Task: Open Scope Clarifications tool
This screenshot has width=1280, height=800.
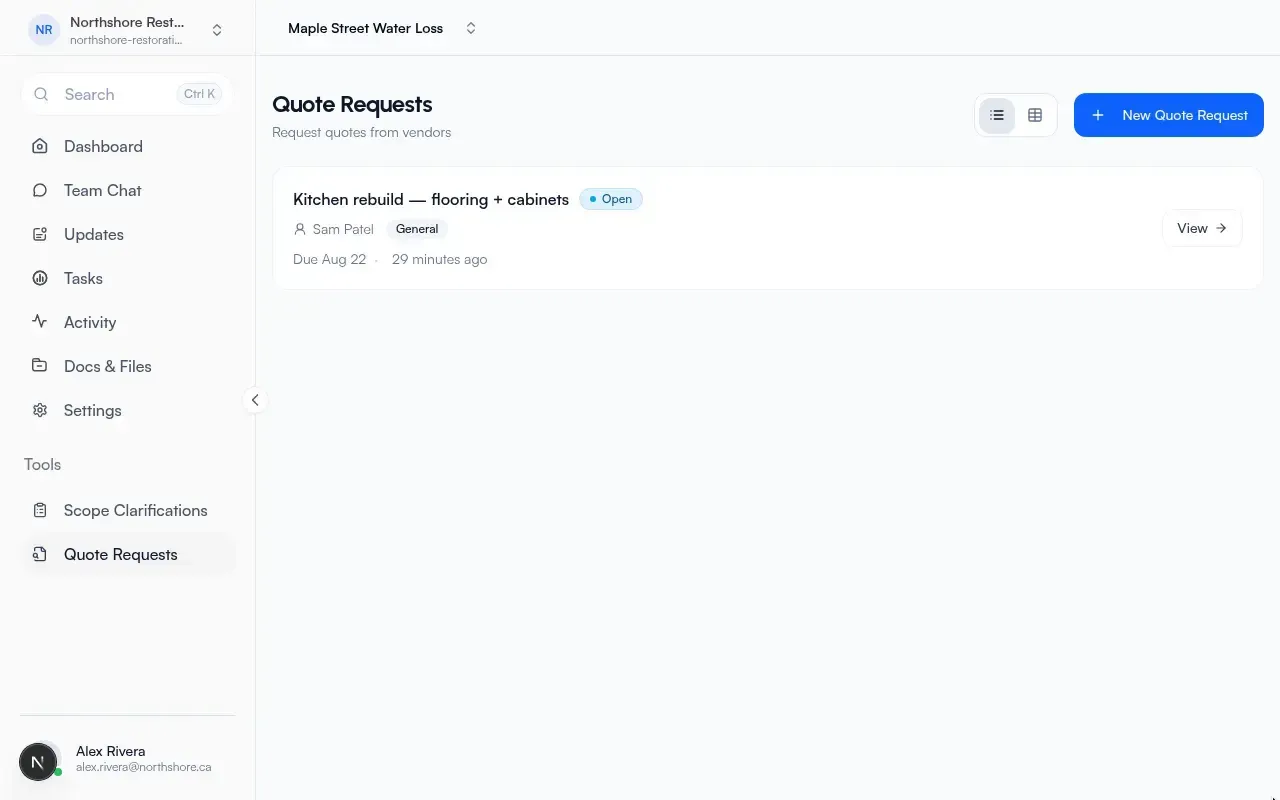Action: coord(128,510)
